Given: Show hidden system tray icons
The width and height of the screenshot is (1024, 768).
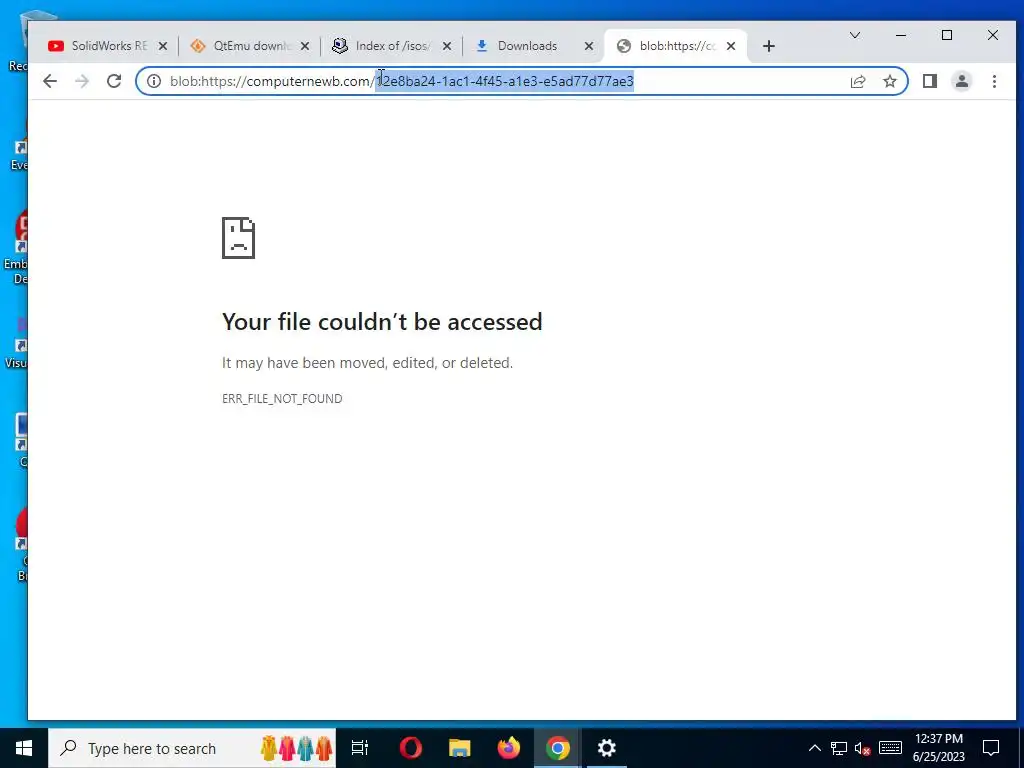Looking at the screenshot, I should [x=814, y=748].
